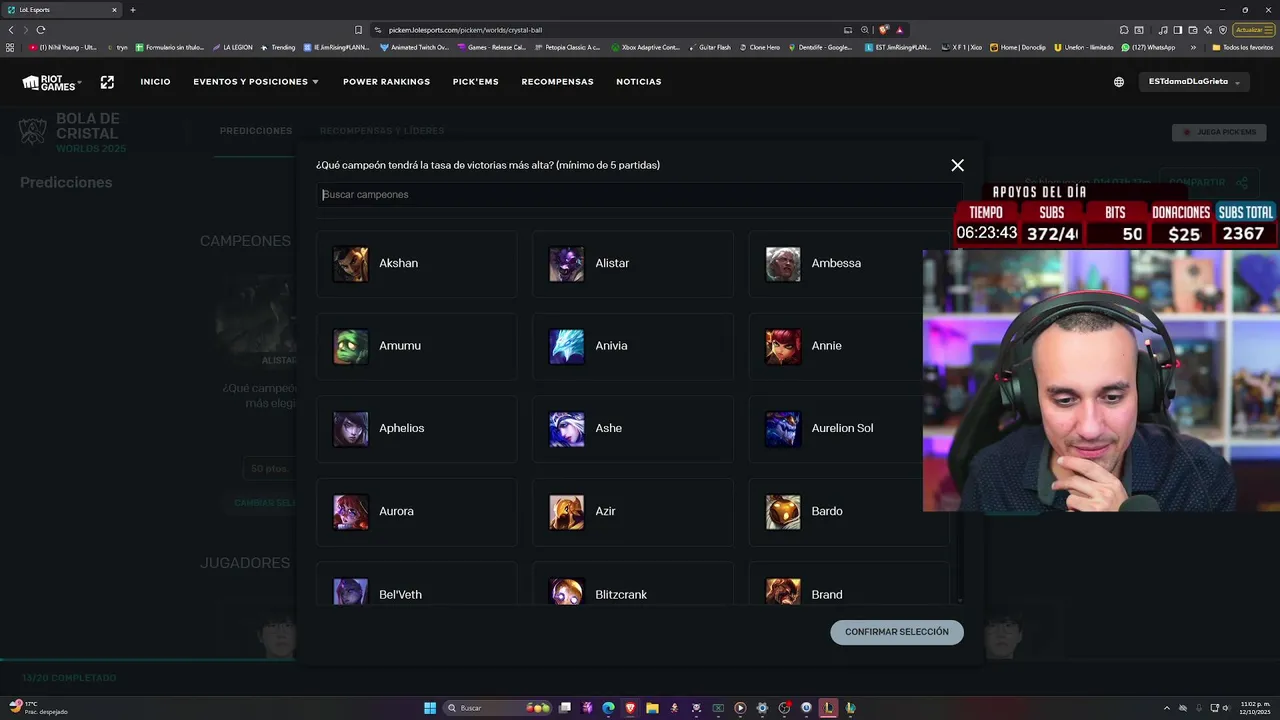This screenshot has width=1280, height=720.
Task: Select the Aphelios portrait icon
Action: pos(350,429)
